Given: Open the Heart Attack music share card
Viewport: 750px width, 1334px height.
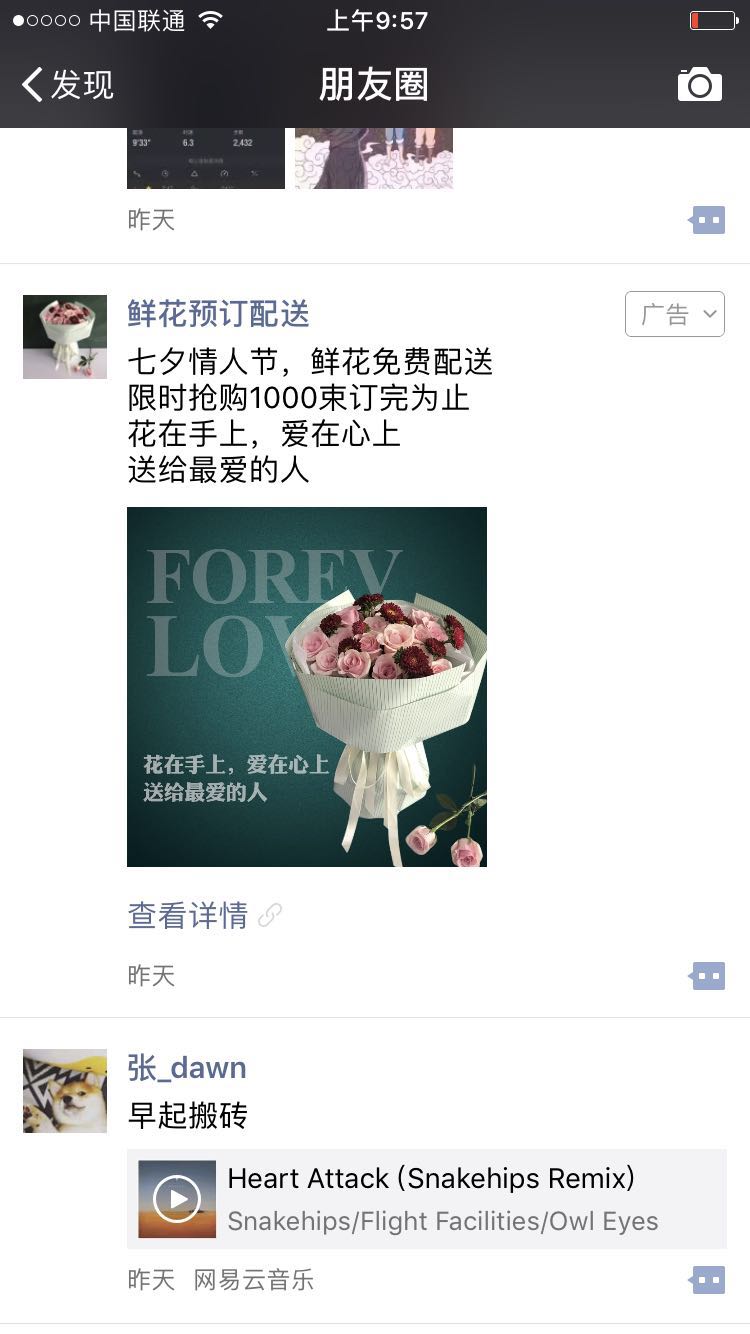Looking at the screenshot, I should pos(427,1199).
